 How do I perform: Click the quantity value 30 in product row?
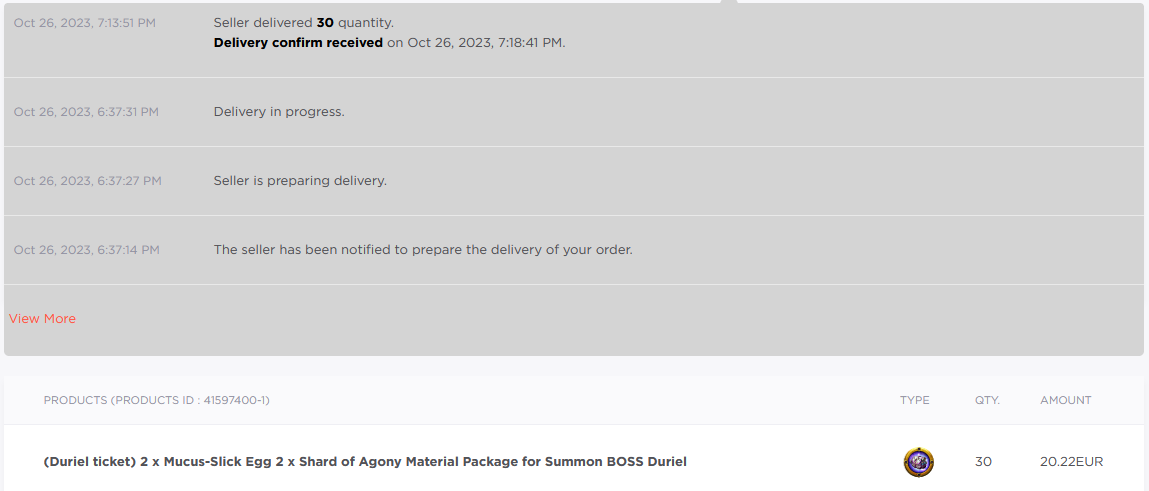click(983, 462)
